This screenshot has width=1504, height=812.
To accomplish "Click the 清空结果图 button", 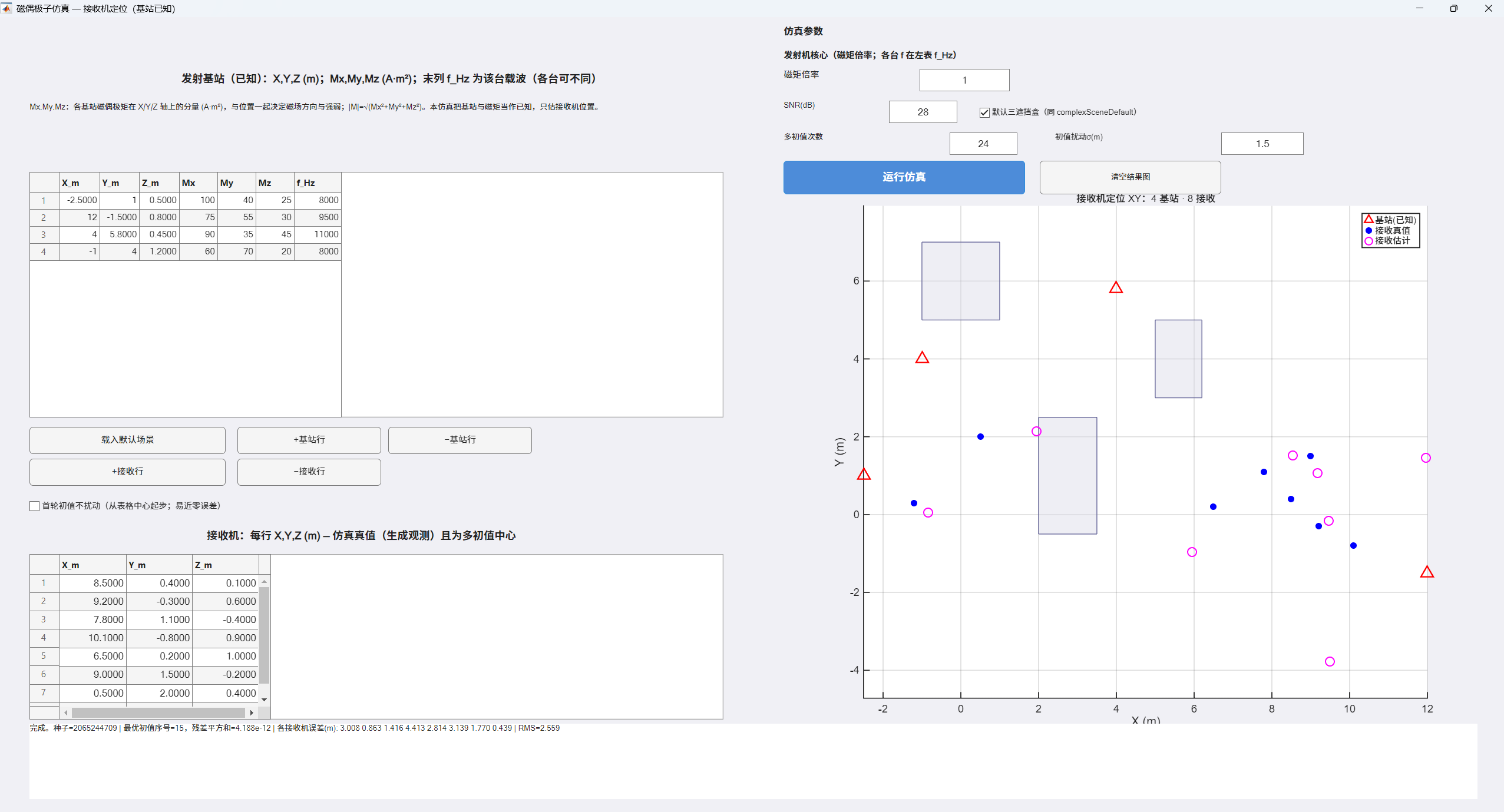I will pos(1129,177).
